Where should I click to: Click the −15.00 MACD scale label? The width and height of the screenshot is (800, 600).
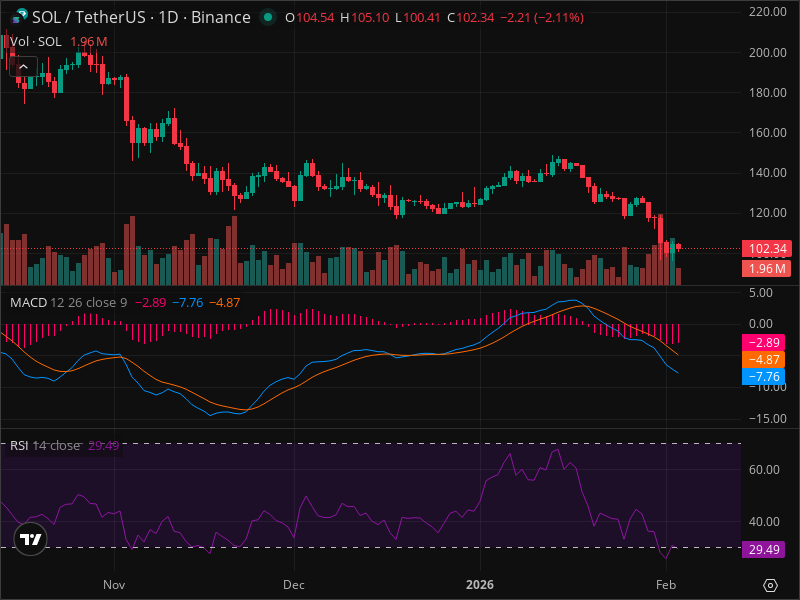[x=767, y=418]
